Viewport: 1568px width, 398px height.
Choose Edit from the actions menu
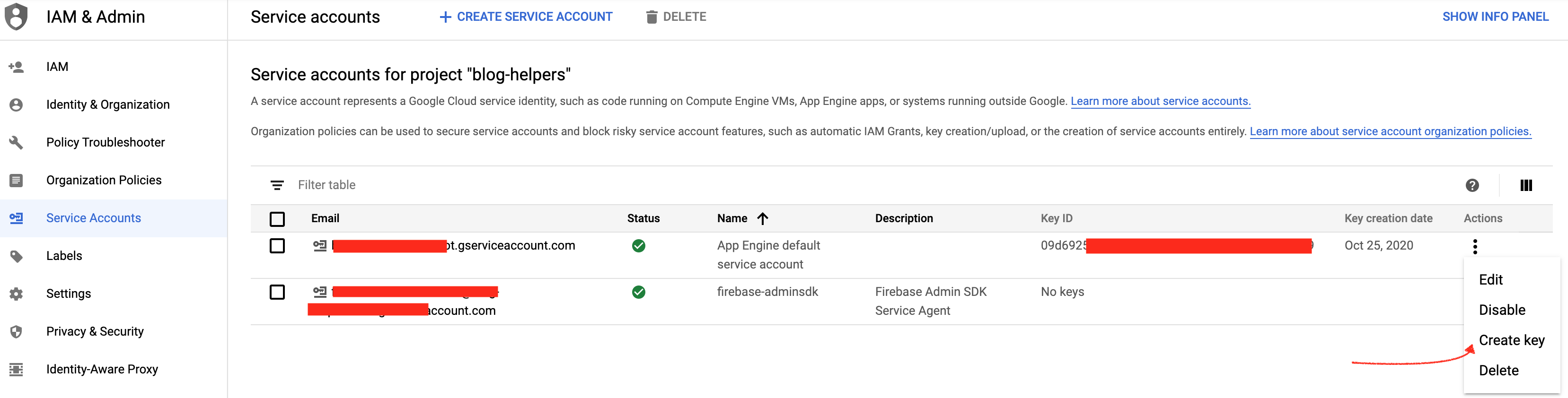pos(1512,279)
